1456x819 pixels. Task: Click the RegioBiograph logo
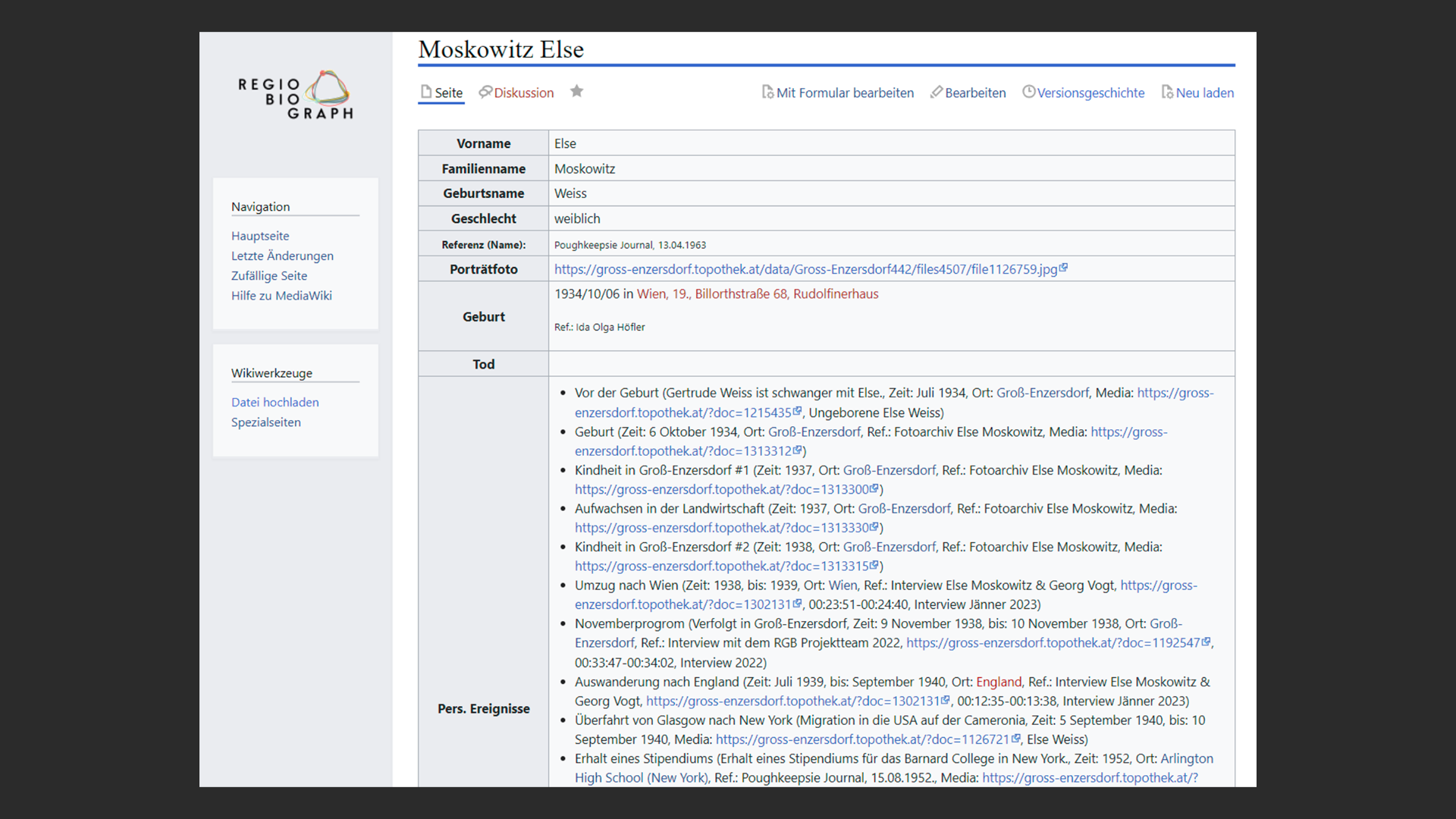[296, 96]
